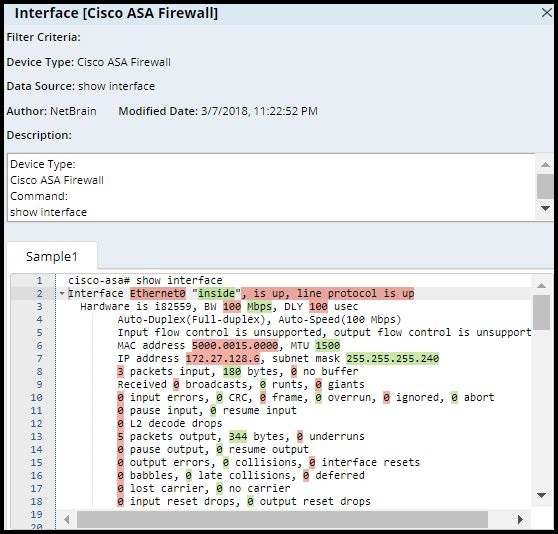The height and width of the screenshot is (534, 558).
Task: Collapse the Interface Ethernet0 line fold arrow
Action: tap(62, 294)
